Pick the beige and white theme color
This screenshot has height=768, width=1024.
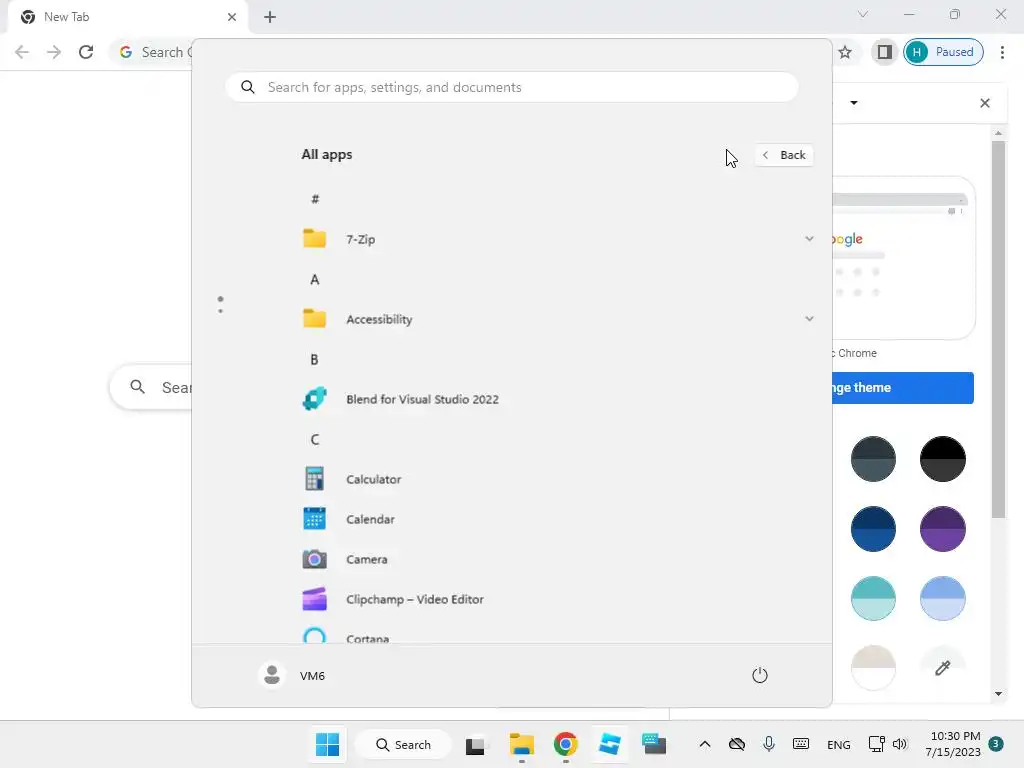click(873, 667)
